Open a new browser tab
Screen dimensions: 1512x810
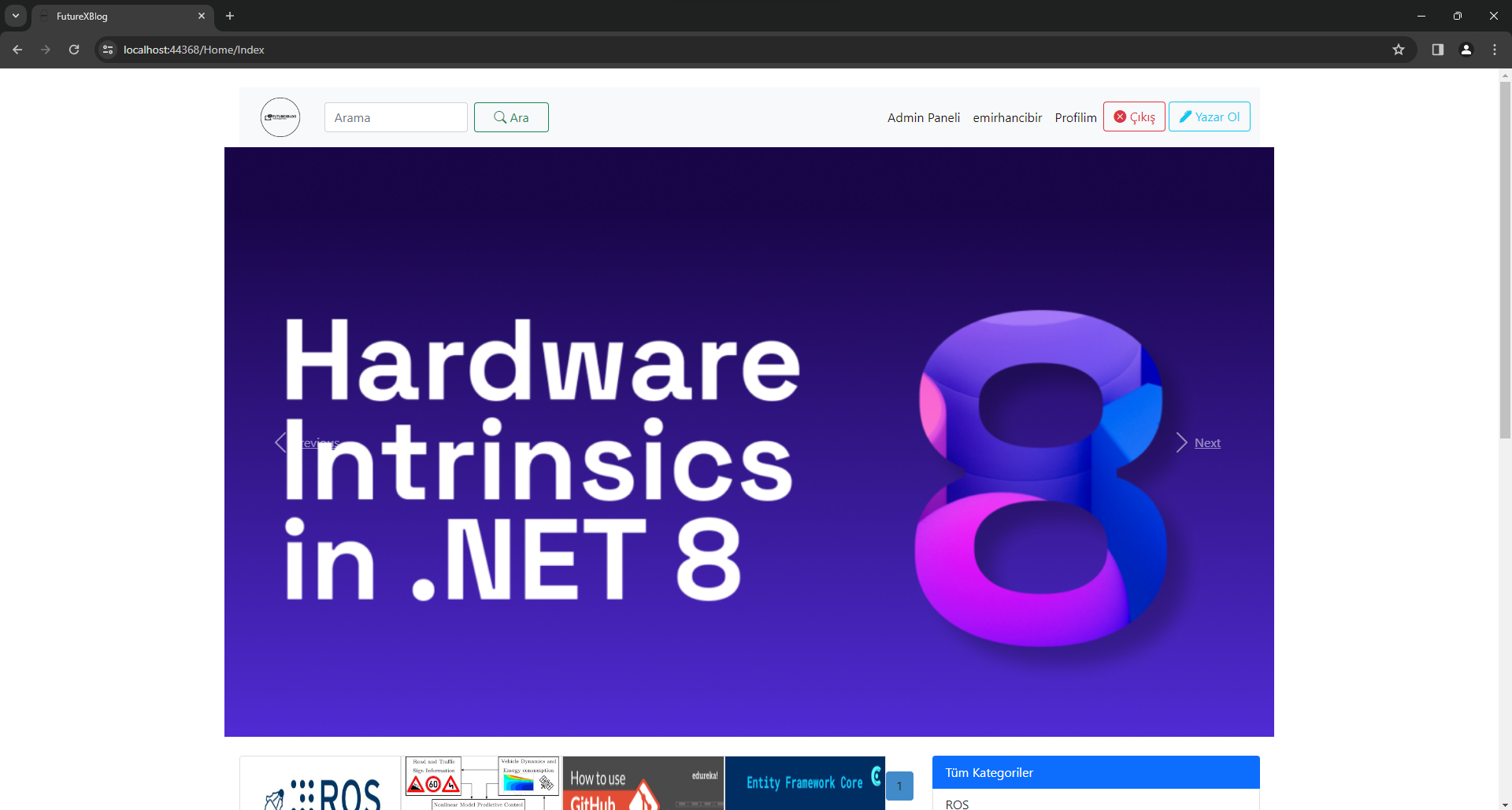230,16
